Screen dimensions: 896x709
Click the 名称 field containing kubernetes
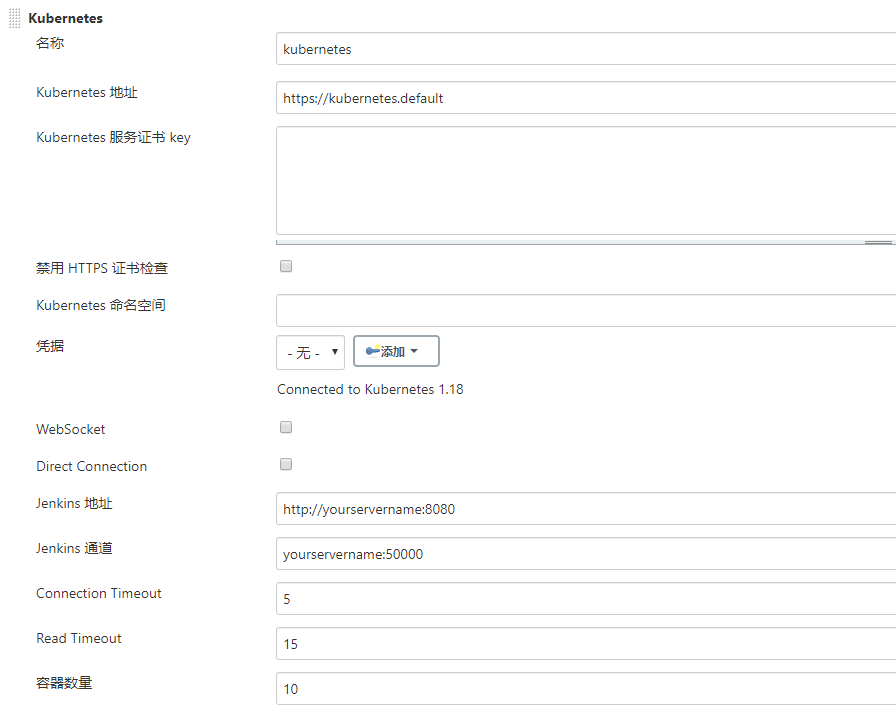[x=586, y=49]
